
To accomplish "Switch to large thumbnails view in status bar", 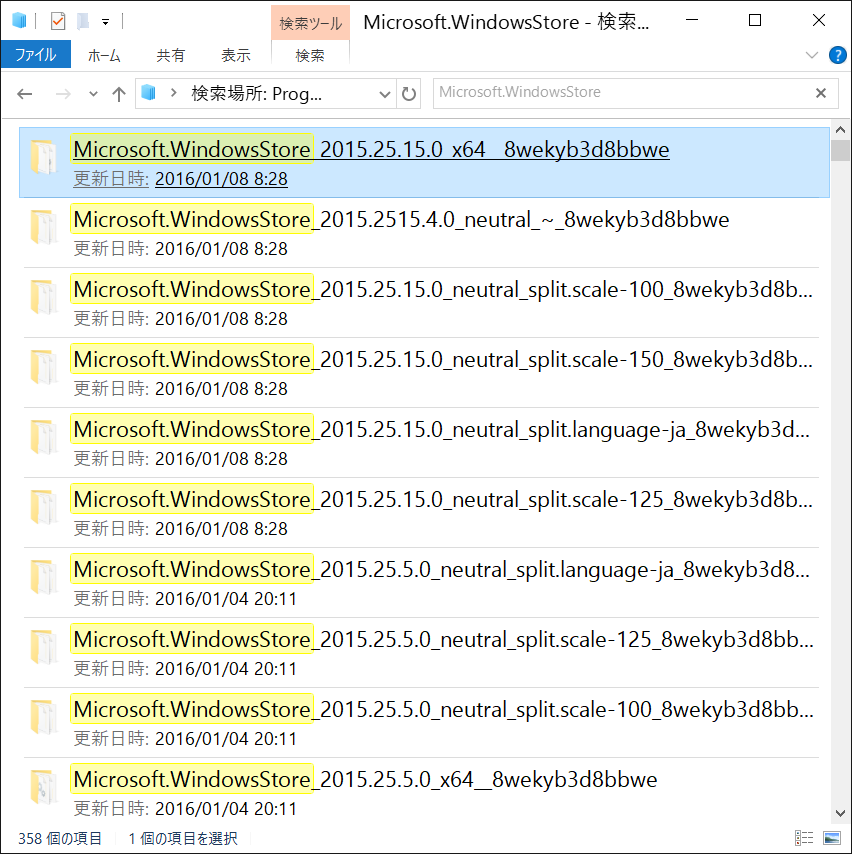I will click(832, 838).
